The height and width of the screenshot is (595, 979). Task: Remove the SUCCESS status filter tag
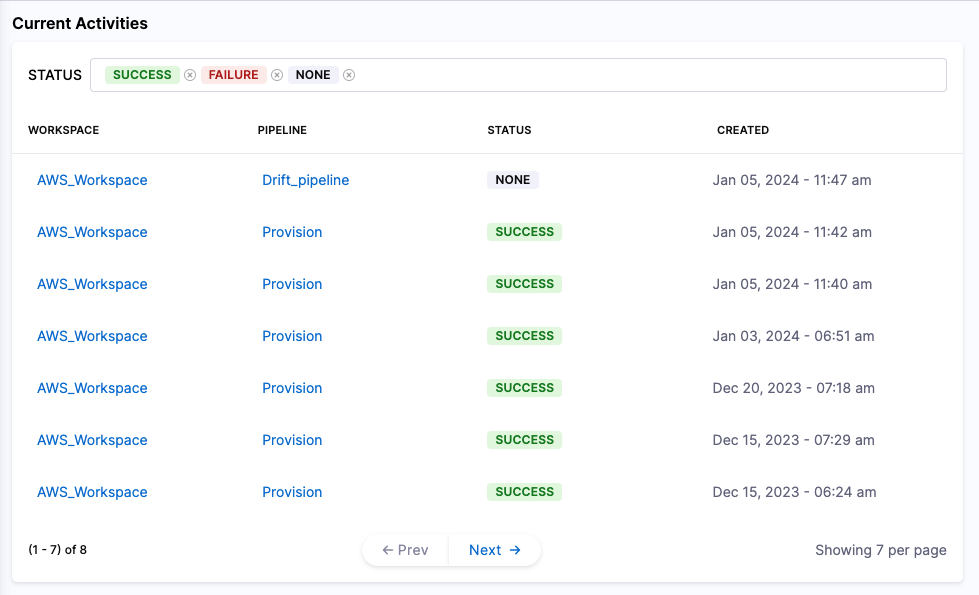tap(190, 75)
